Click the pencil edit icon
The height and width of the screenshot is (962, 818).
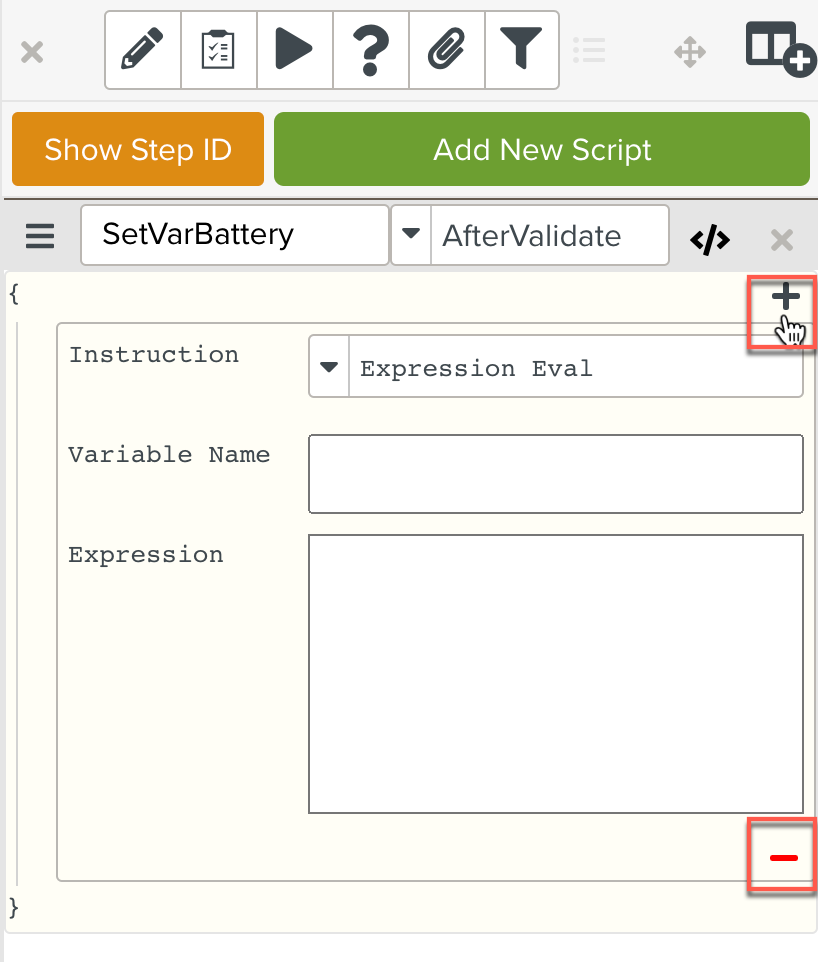coord(143,50)
